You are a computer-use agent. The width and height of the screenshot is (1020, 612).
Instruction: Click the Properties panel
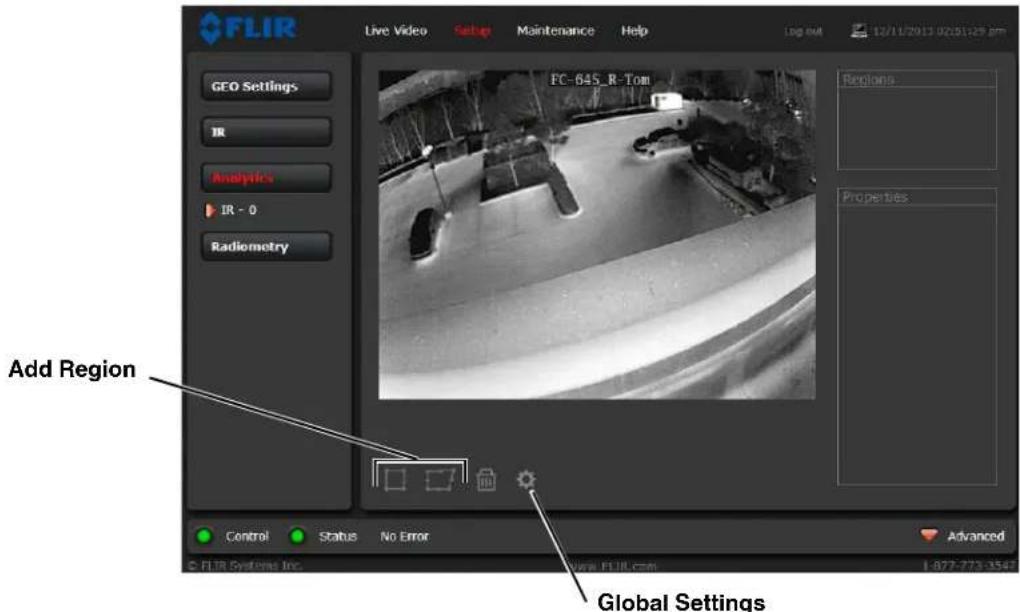[x=917, y=336]
